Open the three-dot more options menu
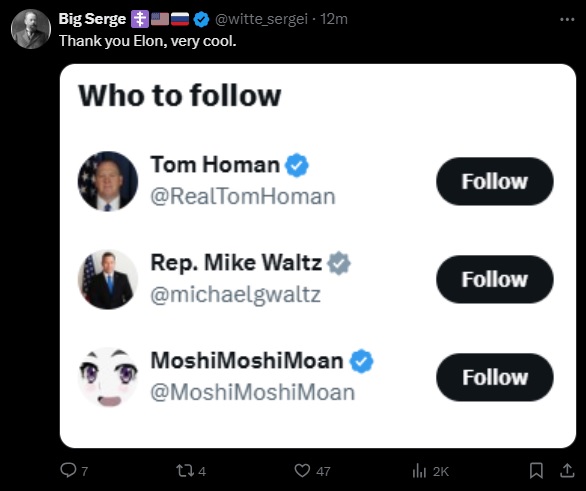Viewport: 586px width, 491px height. 567,19
